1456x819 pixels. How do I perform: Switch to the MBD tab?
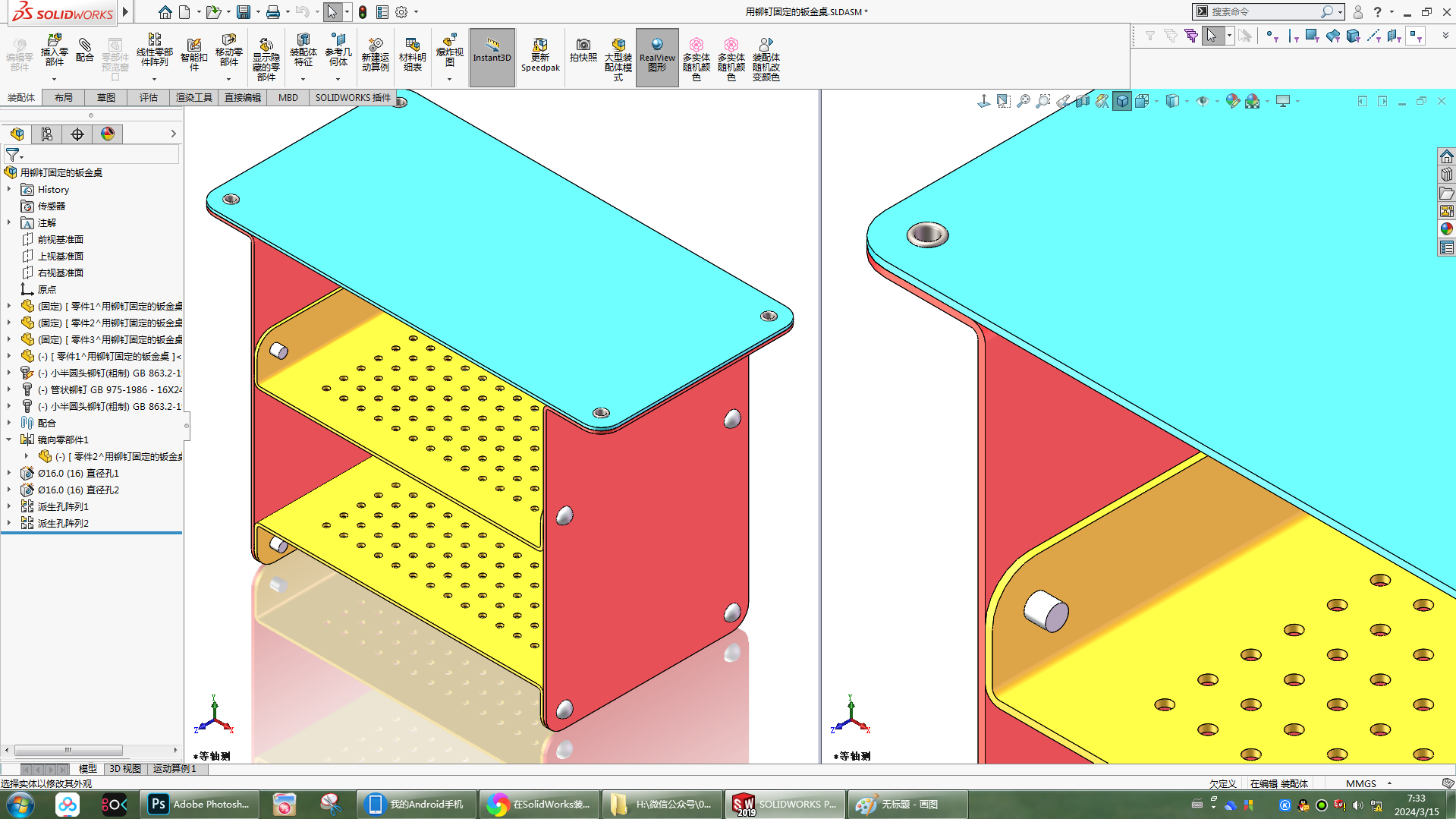coord(288,97)
